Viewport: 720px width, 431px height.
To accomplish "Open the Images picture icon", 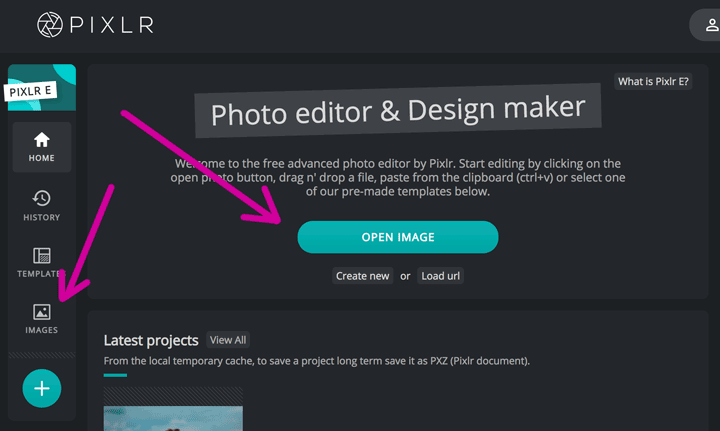I will point(41,313).
